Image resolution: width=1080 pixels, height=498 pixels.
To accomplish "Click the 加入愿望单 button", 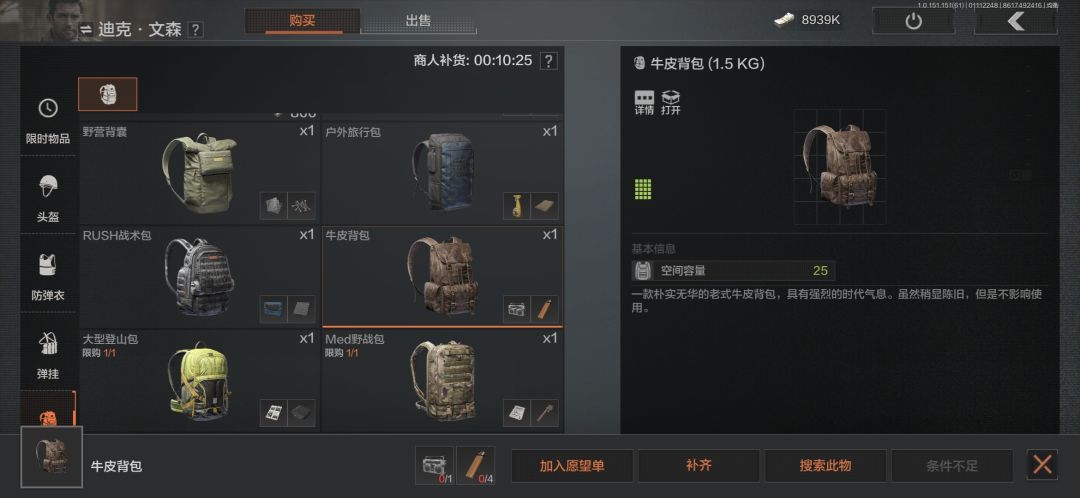I will pos(572,466).
